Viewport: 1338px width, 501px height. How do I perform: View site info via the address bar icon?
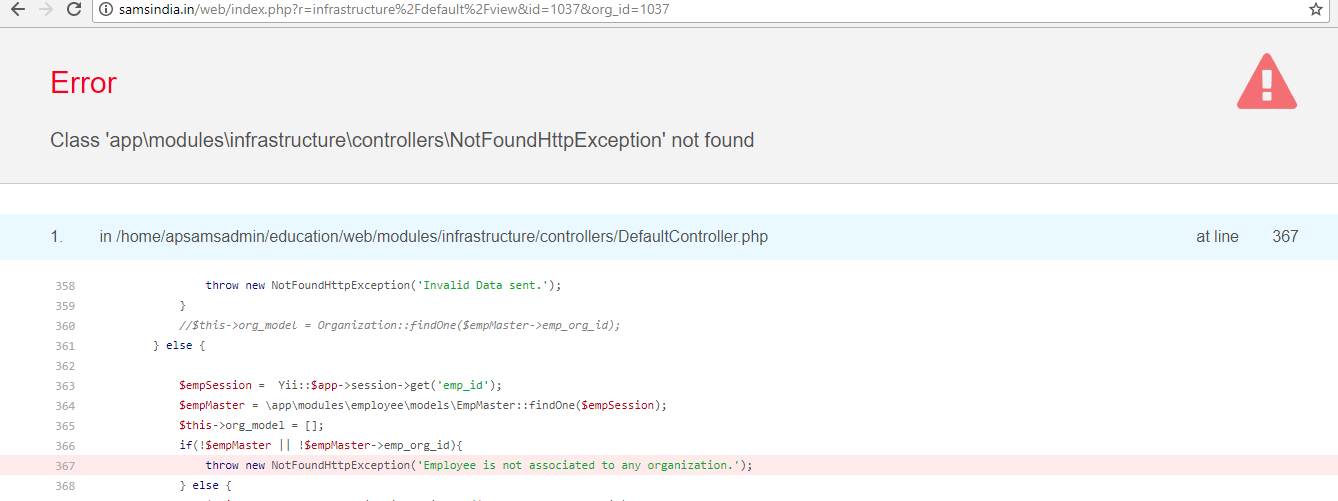tap(106, 9)
